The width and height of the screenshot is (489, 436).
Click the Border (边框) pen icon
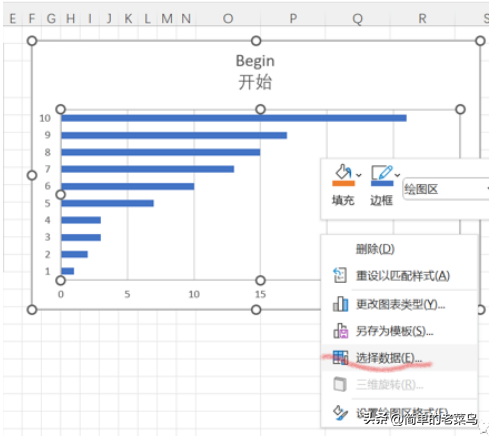tap(382, 172)
